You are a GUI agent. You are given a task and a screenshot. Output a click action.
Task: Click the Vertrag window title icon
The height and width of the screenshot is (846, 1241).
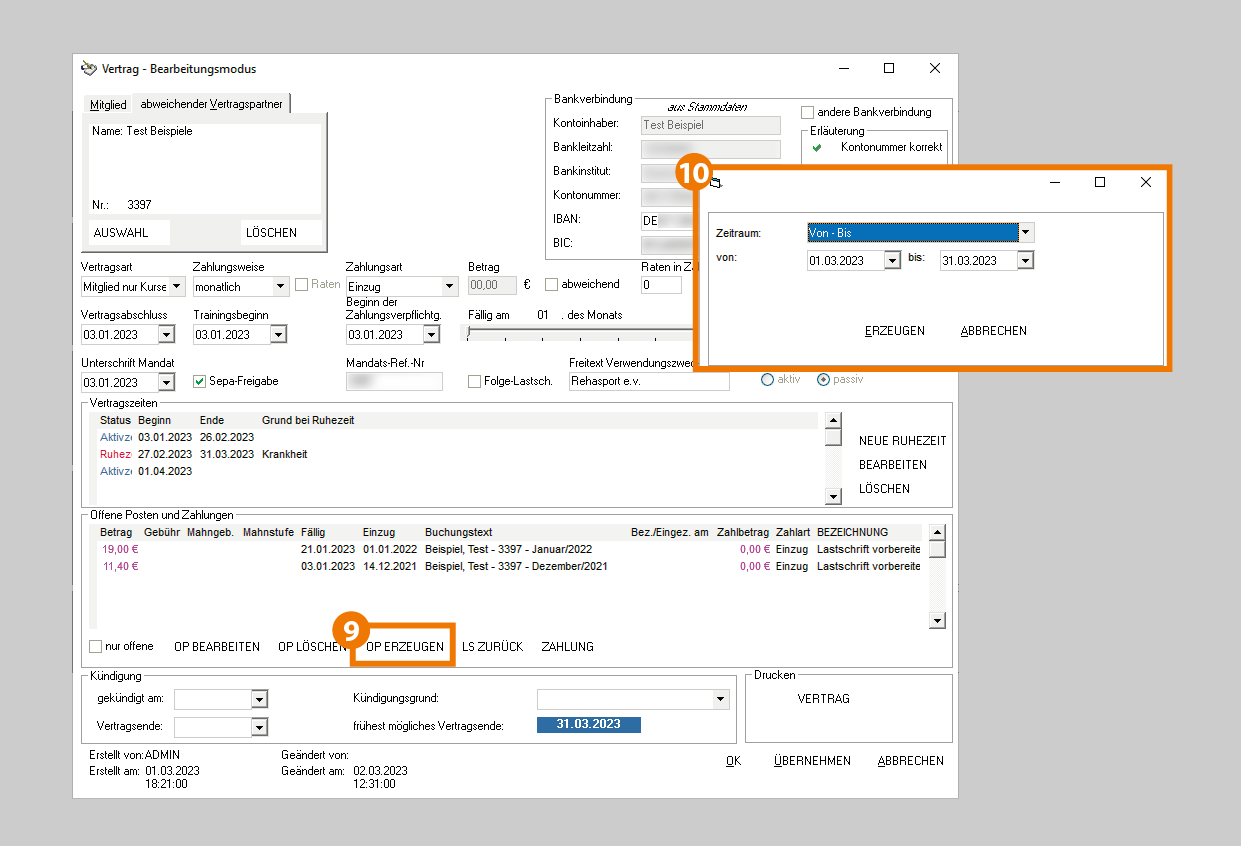tap(89, 69)
